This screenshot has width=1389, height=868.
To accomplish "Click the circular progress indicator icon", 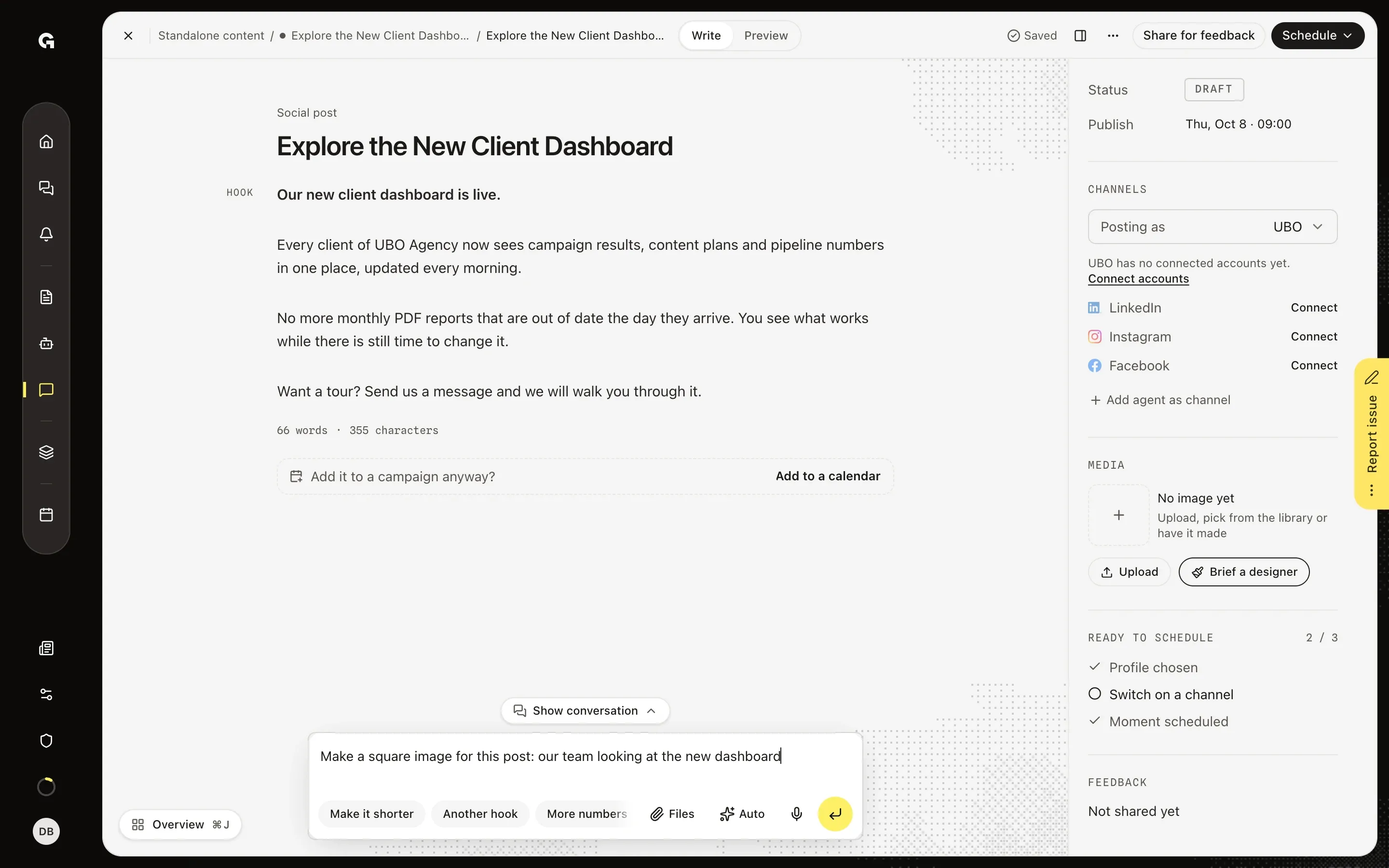I will tap(46, 787).
